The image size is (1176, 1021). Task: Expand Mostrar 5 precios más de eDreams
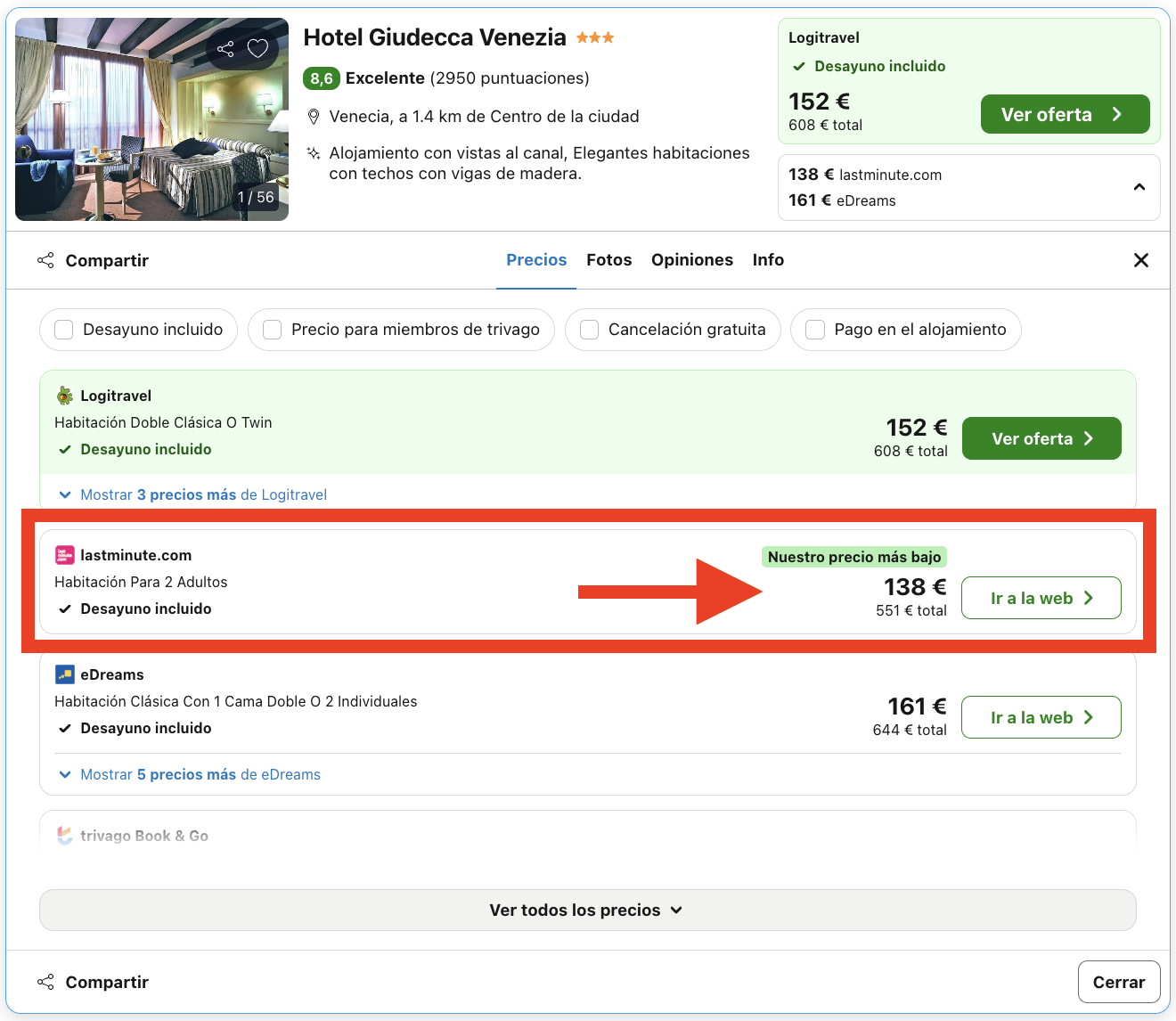click(190, 774)
